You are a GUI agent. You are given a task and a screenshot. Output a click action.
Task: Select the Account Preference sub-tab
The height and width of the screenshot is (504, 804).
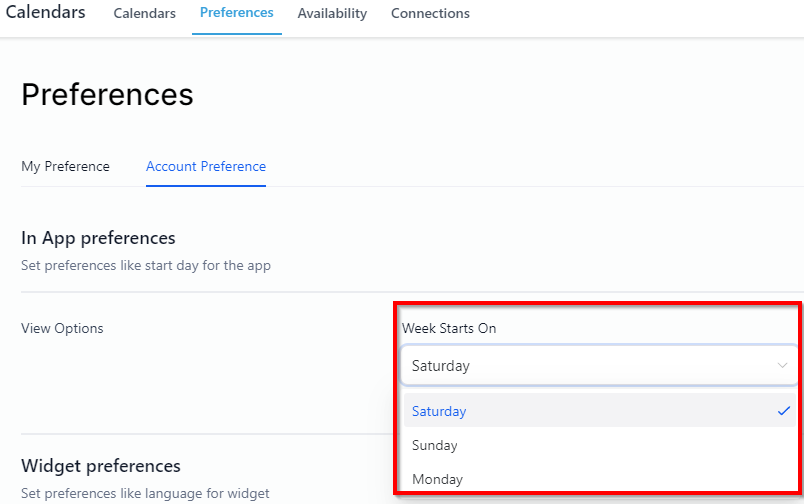pyautogui.click(x=206, y=166)
